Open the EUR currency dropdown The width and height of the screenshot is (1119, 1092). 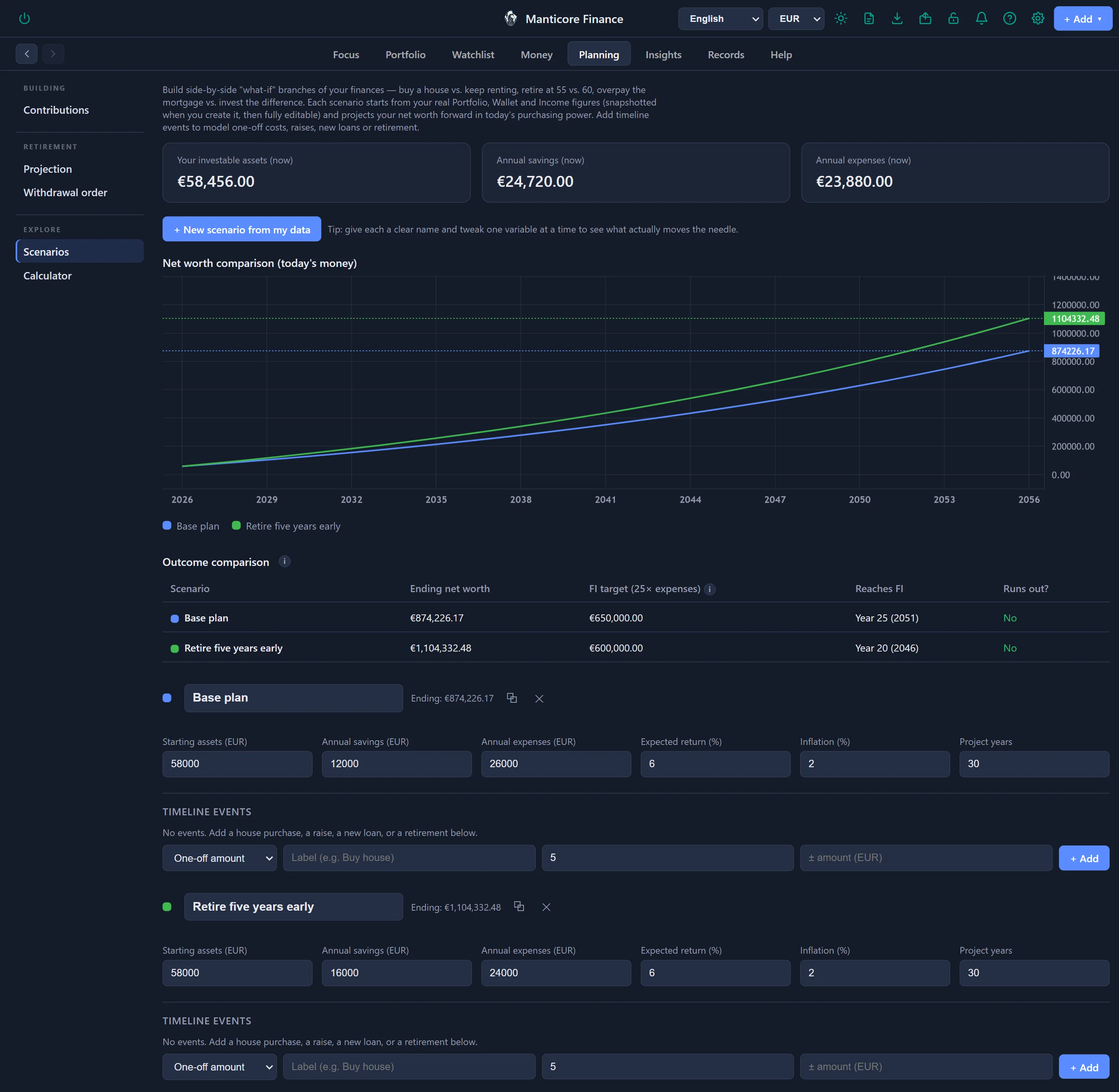point(795,18)
